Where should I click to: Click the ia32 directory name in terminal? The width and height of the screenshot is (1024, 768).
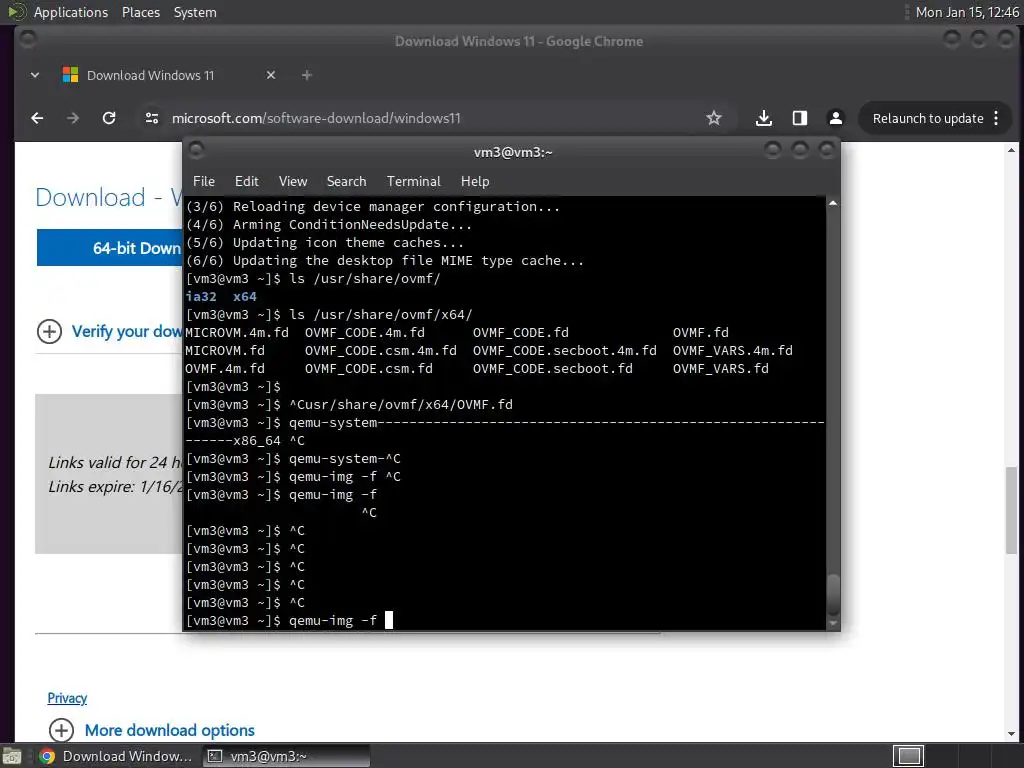tap(201, 296)
